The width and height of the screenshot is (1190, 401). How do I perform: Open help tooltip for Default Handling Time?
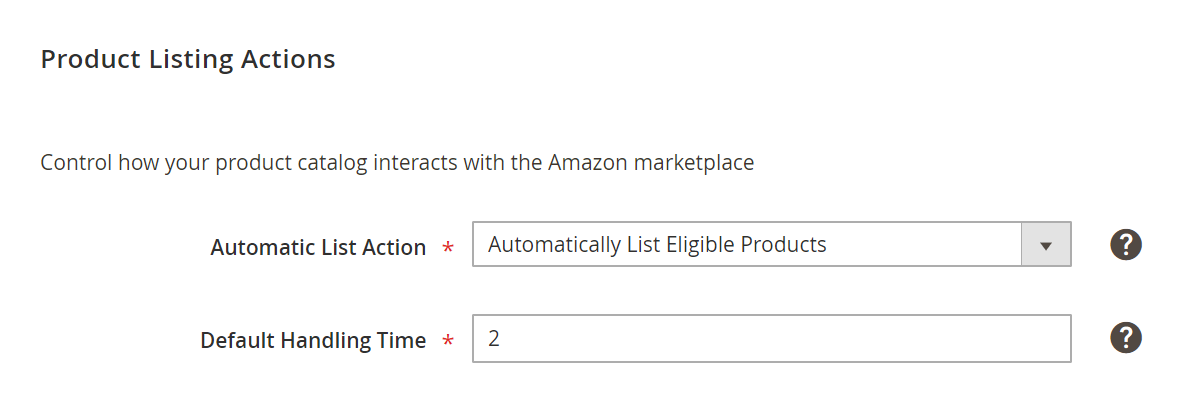(1125, 337)
